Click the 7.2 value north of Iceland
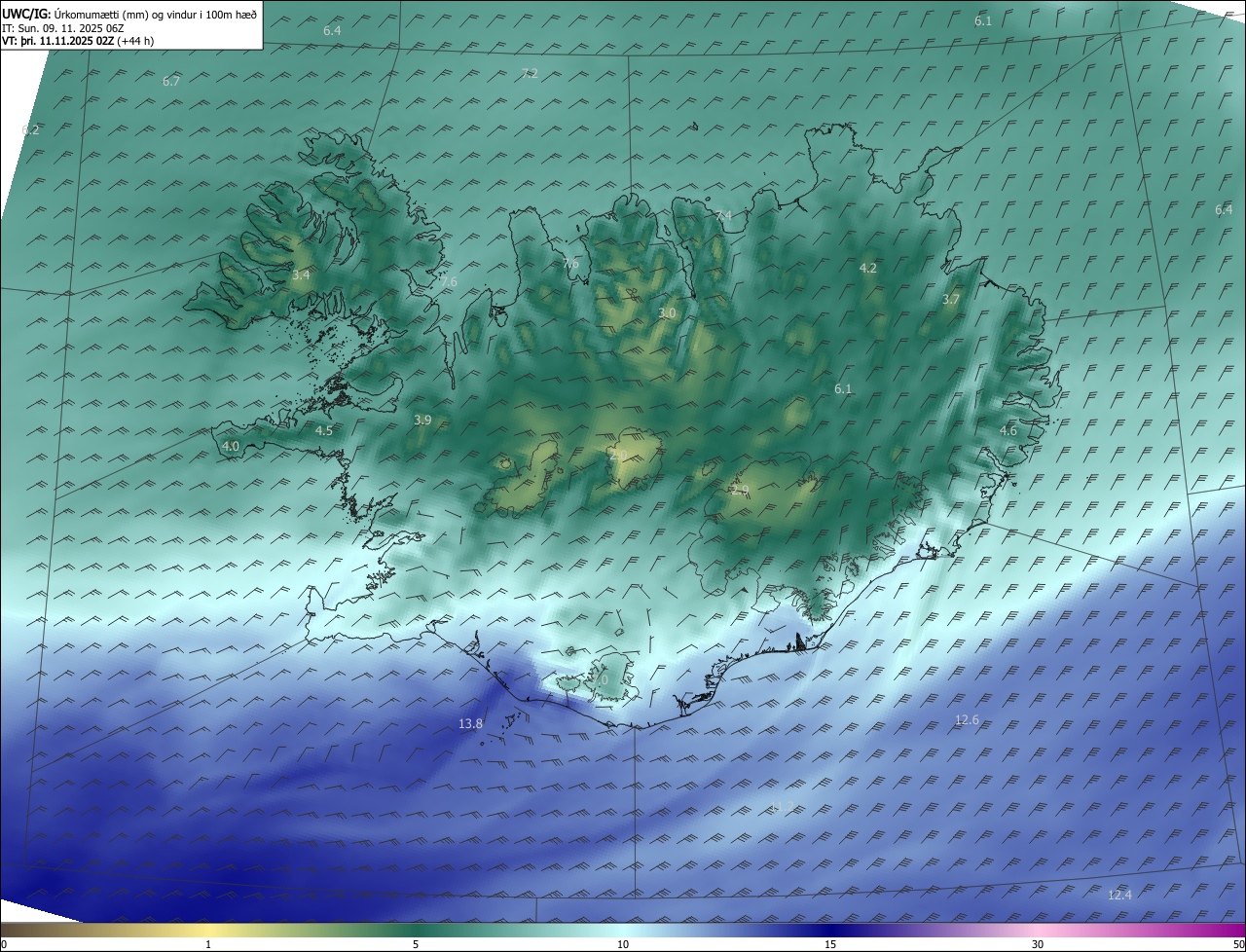The width and height of the screenshot is (1246, 952). pyautogui.click(x=530, y=74)
